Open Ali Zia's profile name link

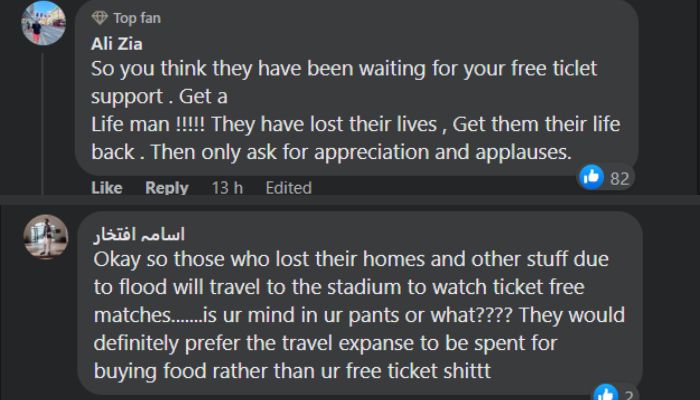[x=119, y=44]
